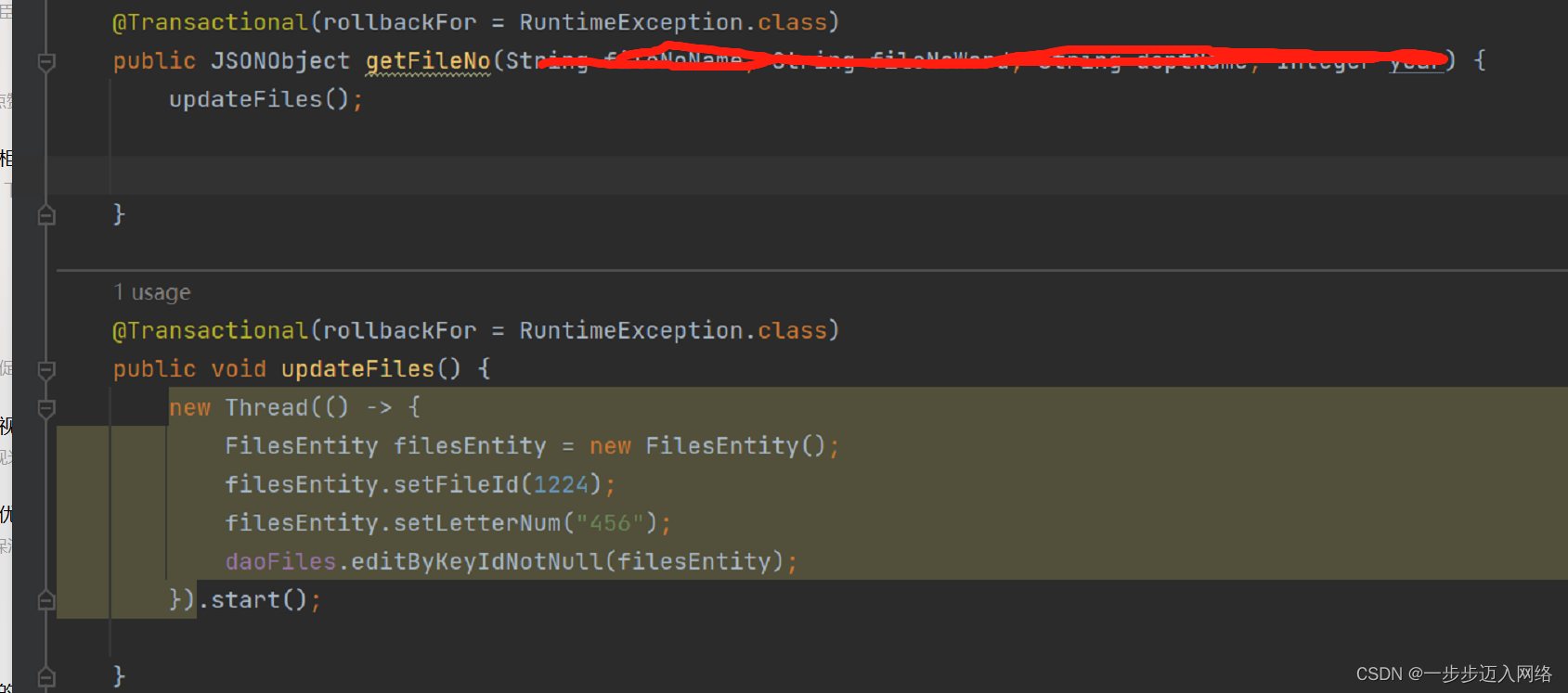Viewport: 1568px width, 693px height.
Task: Click the setLetterNum method call
Action: tap(477, 523)
